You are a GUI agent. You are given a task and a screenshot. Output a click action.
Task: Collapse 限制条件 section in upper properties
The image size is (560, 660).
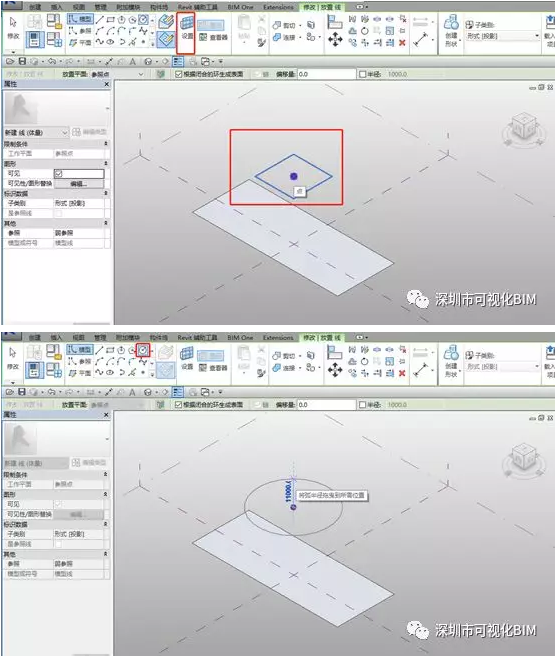pyautogui.click(x=106, y=144)
